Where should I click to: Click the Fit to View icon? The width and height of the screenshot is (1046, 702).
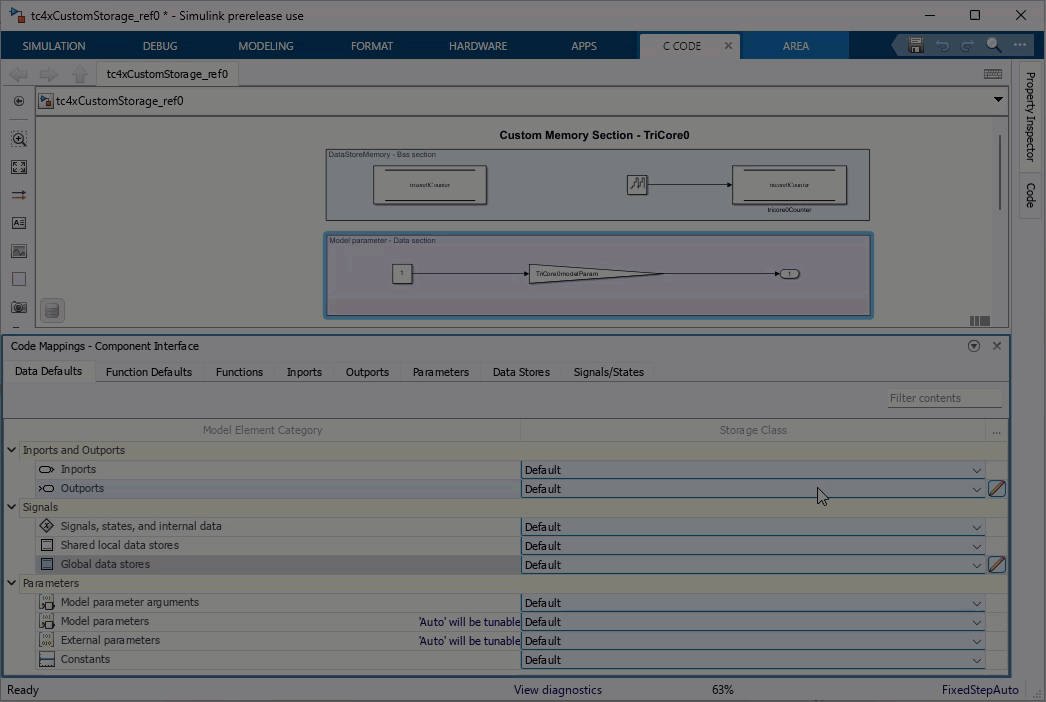tap(19, 167)
